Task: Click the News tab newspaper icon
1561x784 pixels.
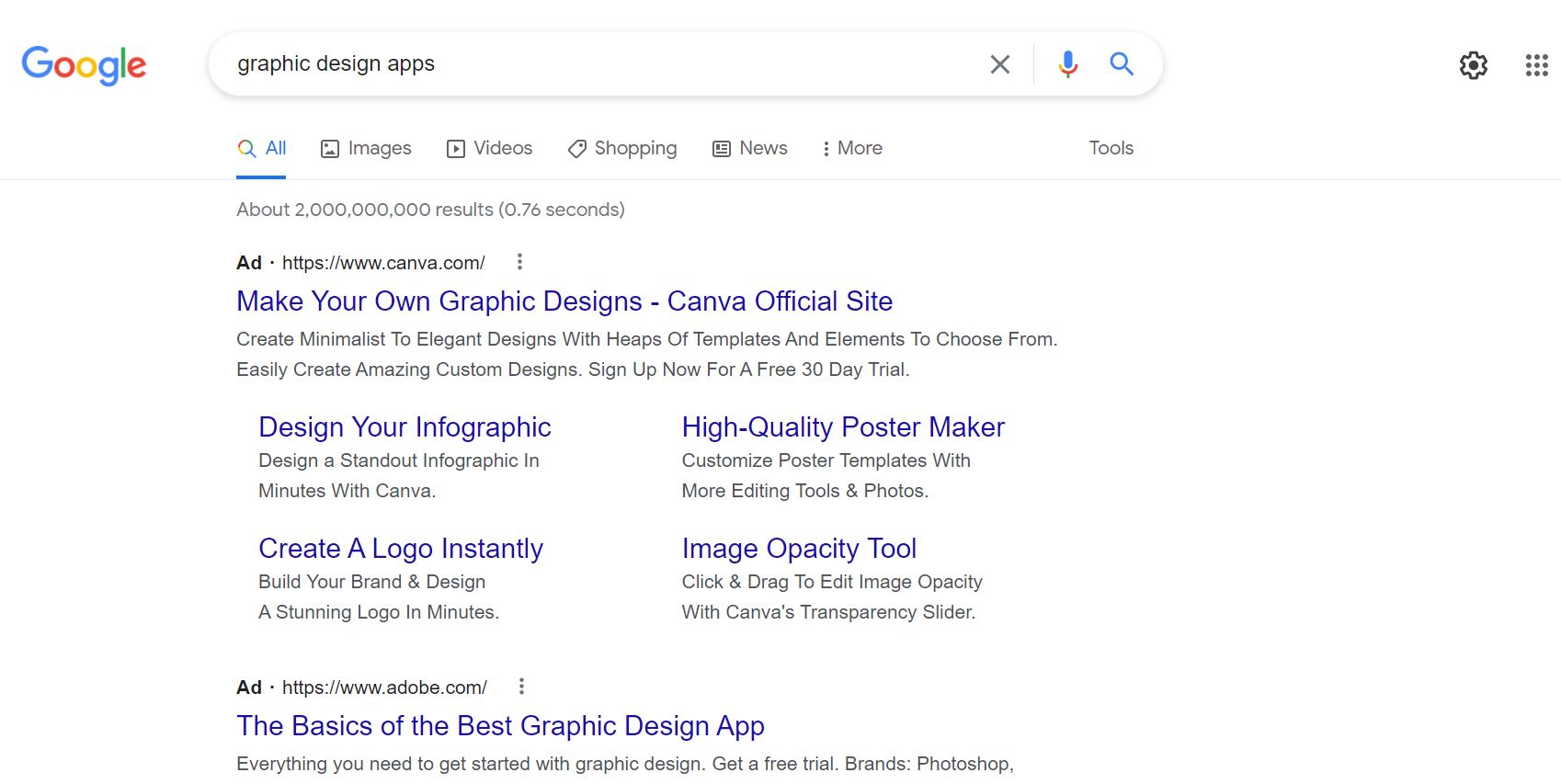Action: click(x=722, y=149)
